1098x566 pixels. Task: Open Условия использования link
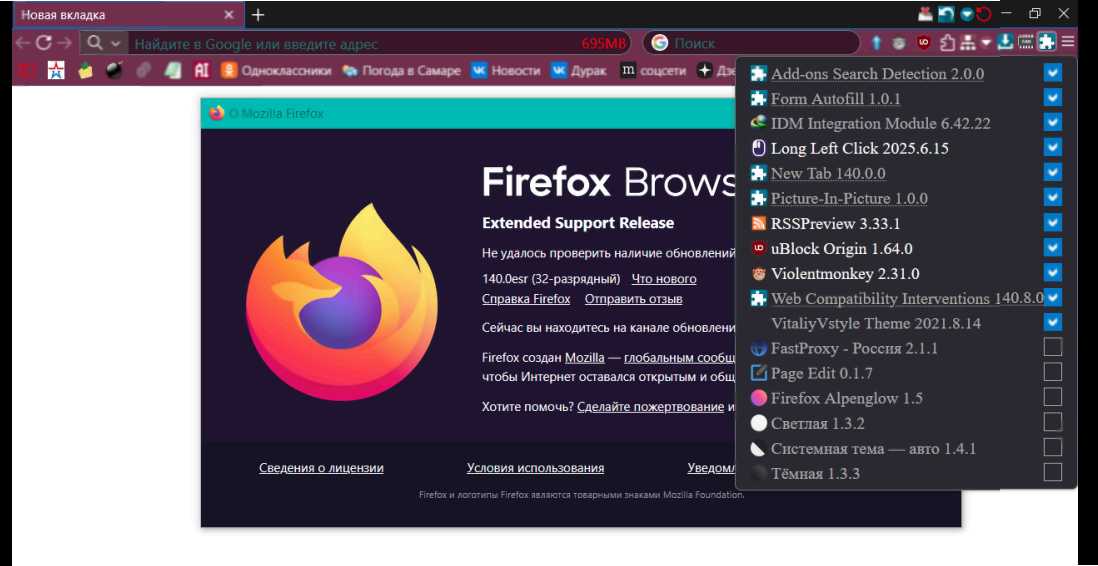pos(536,468)
